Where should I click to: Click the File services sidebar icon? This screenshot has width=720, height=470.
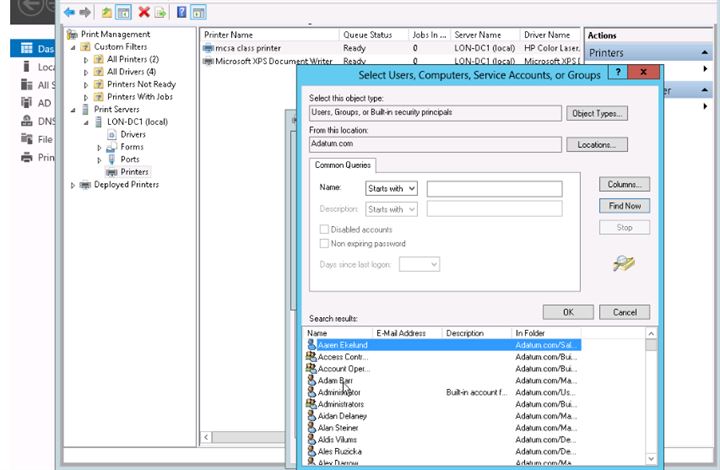point(27,139)
